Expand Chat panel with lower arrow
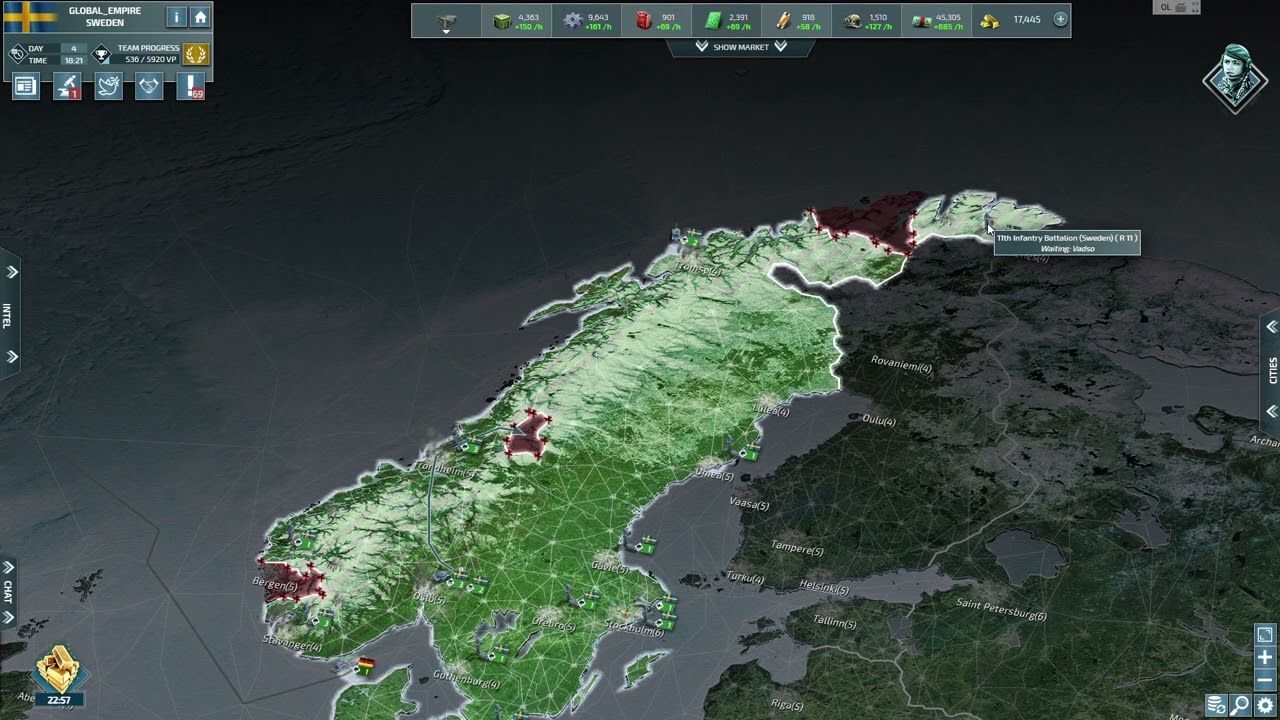 coord(9,617)
